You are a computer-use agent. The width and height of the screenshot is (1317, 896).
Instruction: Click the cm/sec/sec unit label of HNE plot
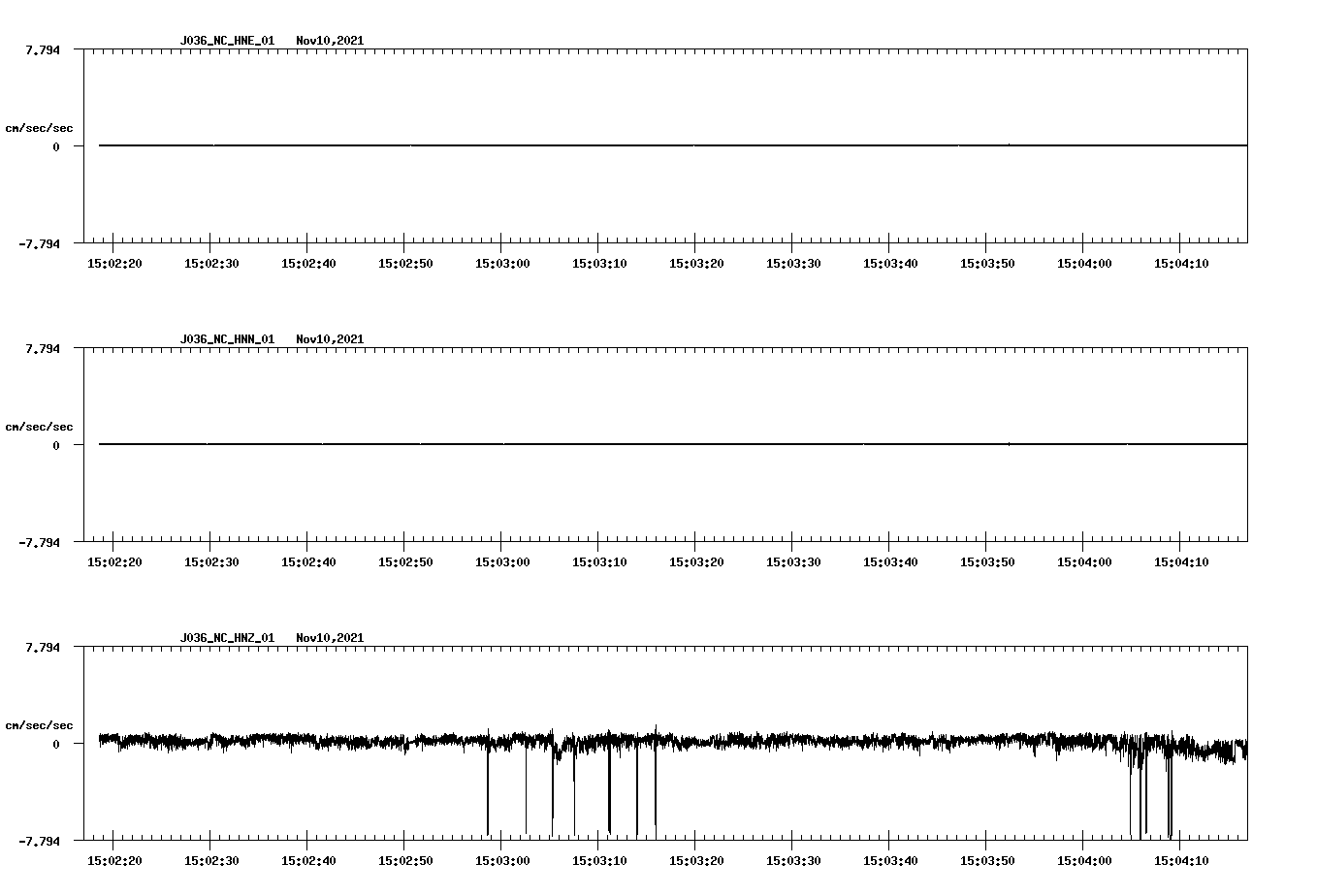coord(39,128)
